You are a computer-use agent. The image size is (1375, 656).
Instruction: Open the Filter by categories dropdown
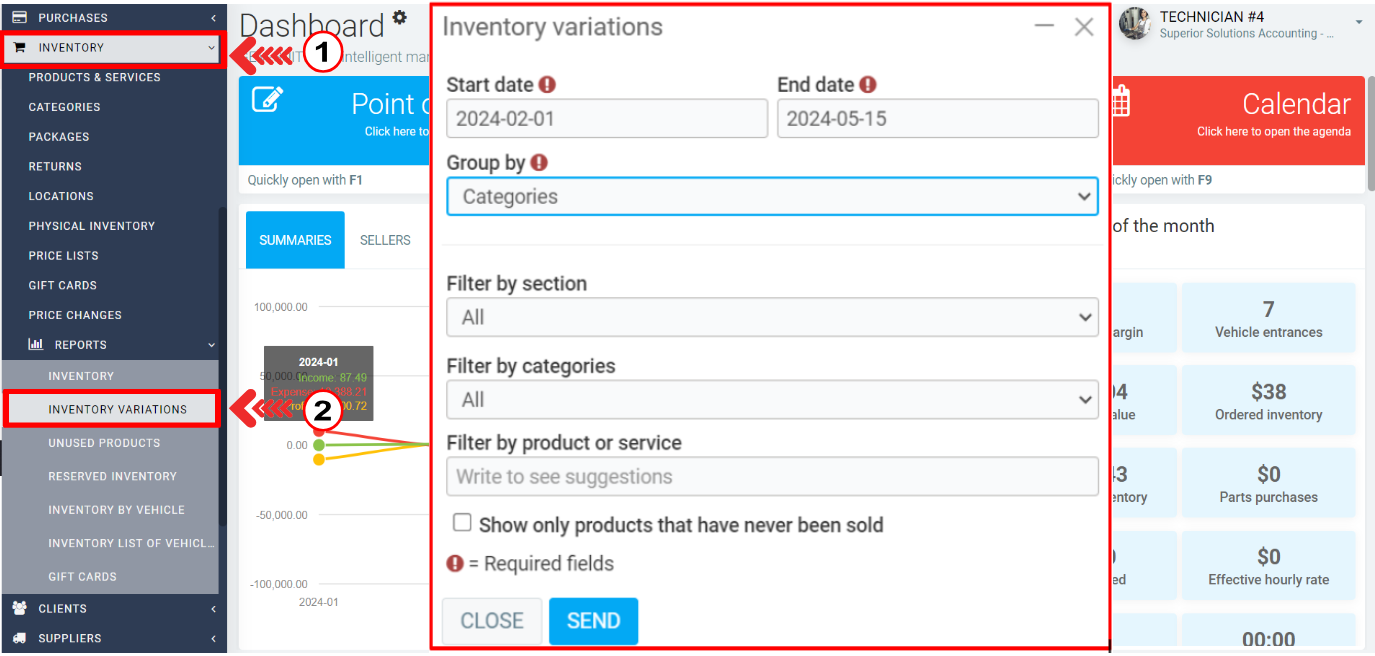[771, 400]
